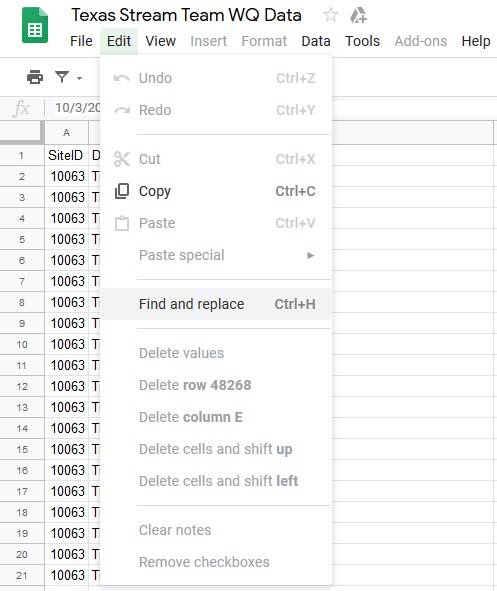Click the Cut scissors icon
The height and width of the screenshot is (591, 497).
click(122, 159)
